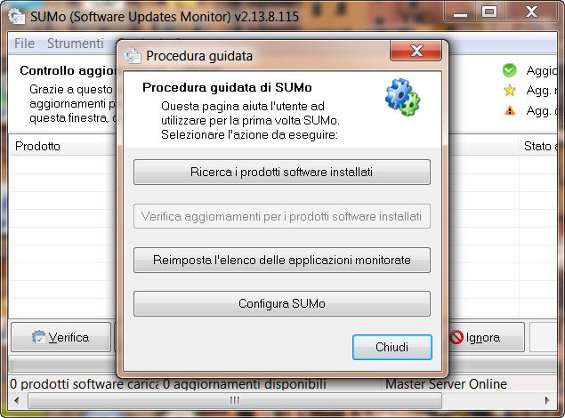565x418 pixels.
Task: Click the blue and green gears icon
Action: click(402, 97)
